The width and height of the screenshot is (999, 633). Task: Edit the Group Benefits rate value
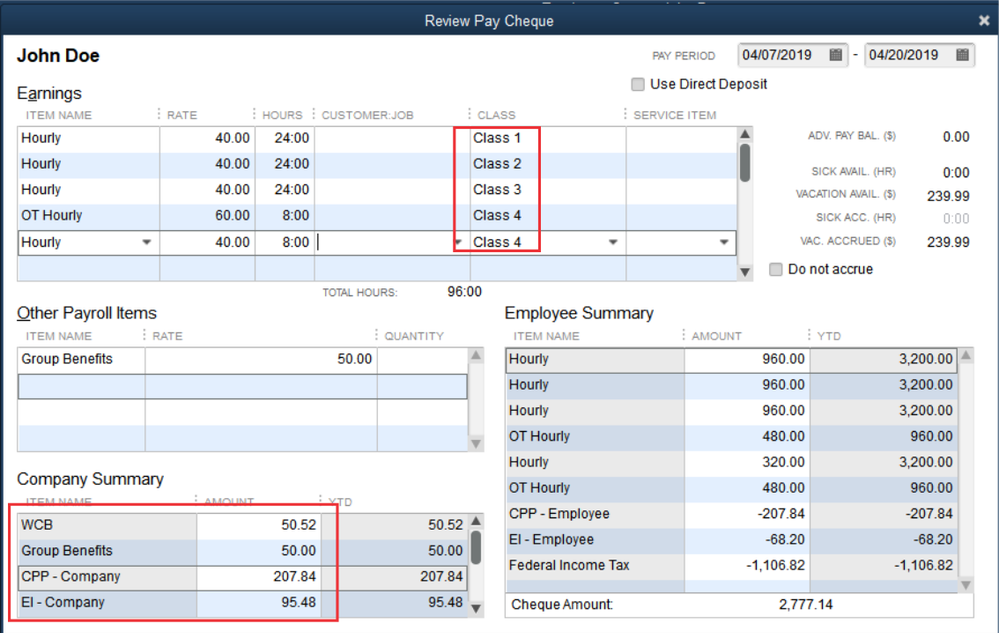pos(260,360)
